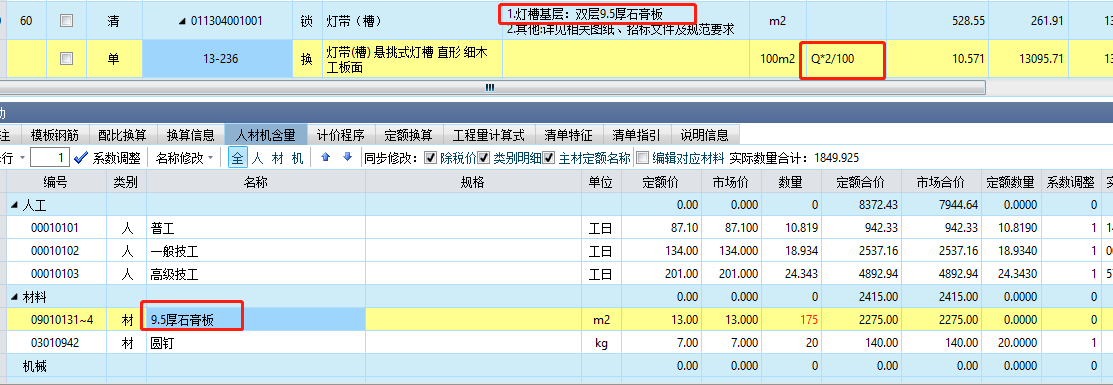1113x385 pixels.
Task: Click the 13-236 code cell
Action: click(x=218, y=59)
